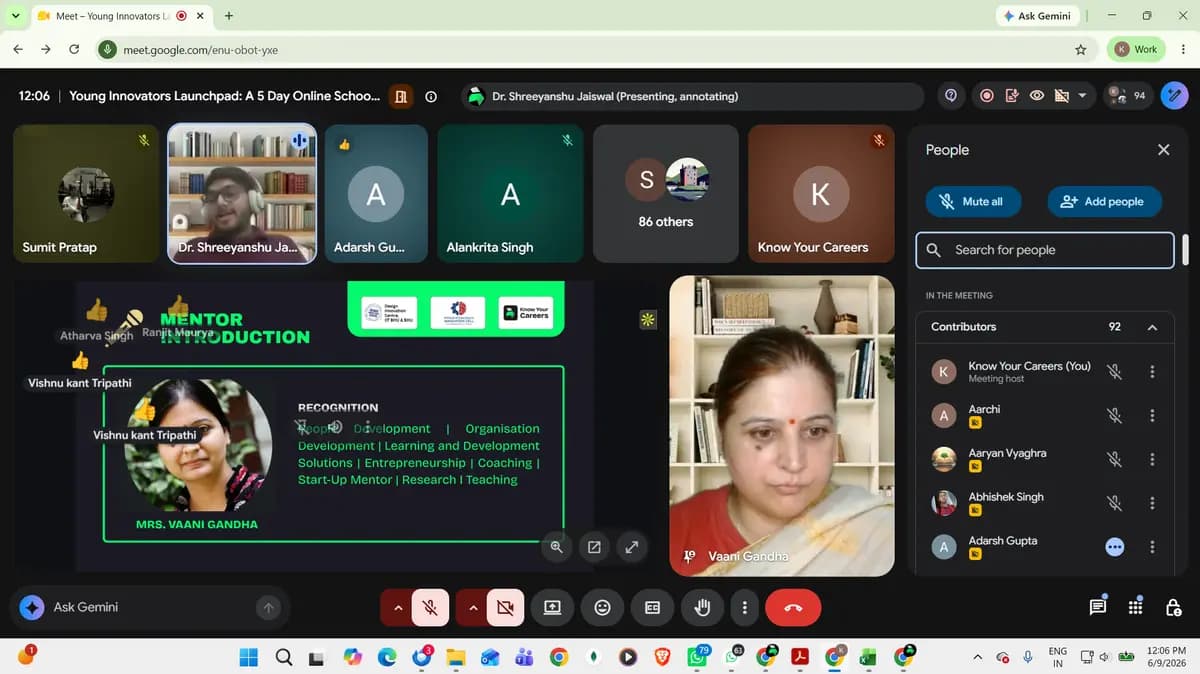Click the Ask Gemini button in Chrome title bar
The width and height of the screenshot is (1200, 674).
click(x=1038, y=16)
